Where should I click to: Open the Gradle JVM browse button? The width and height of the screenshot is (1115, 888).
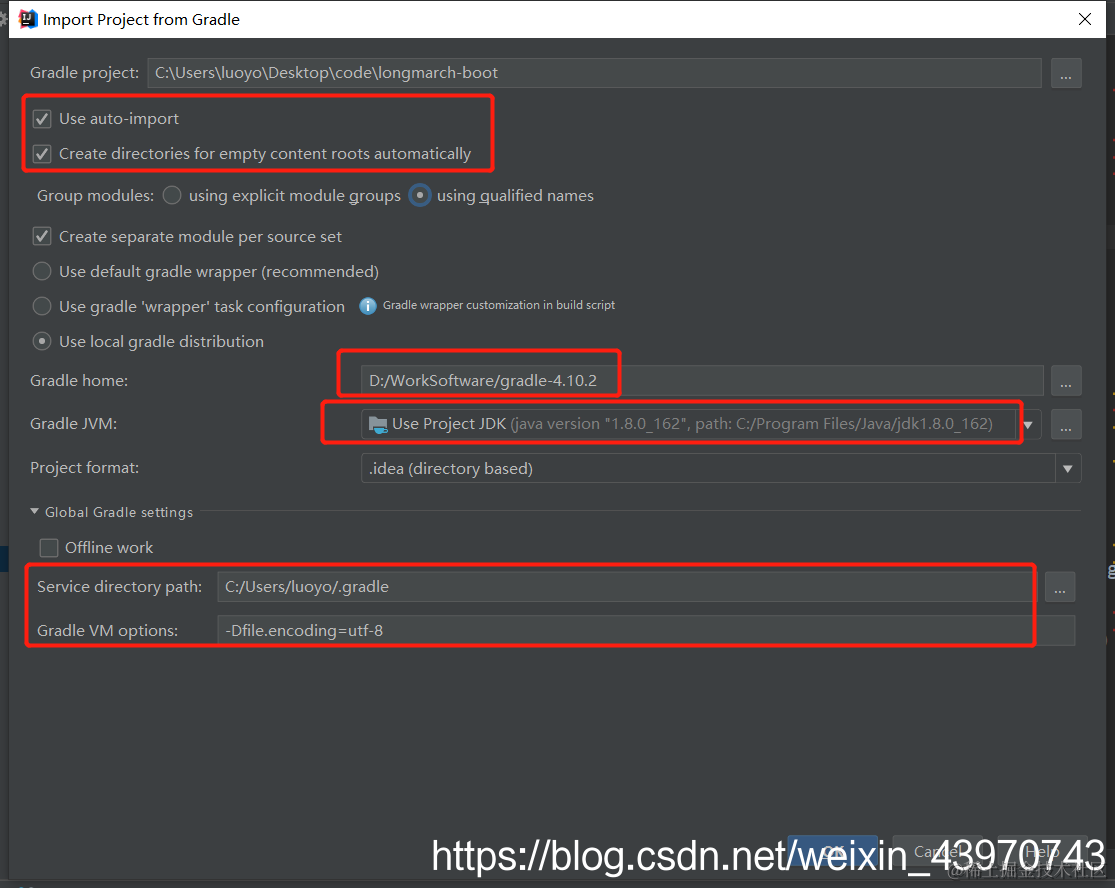tap(1065, 424)
